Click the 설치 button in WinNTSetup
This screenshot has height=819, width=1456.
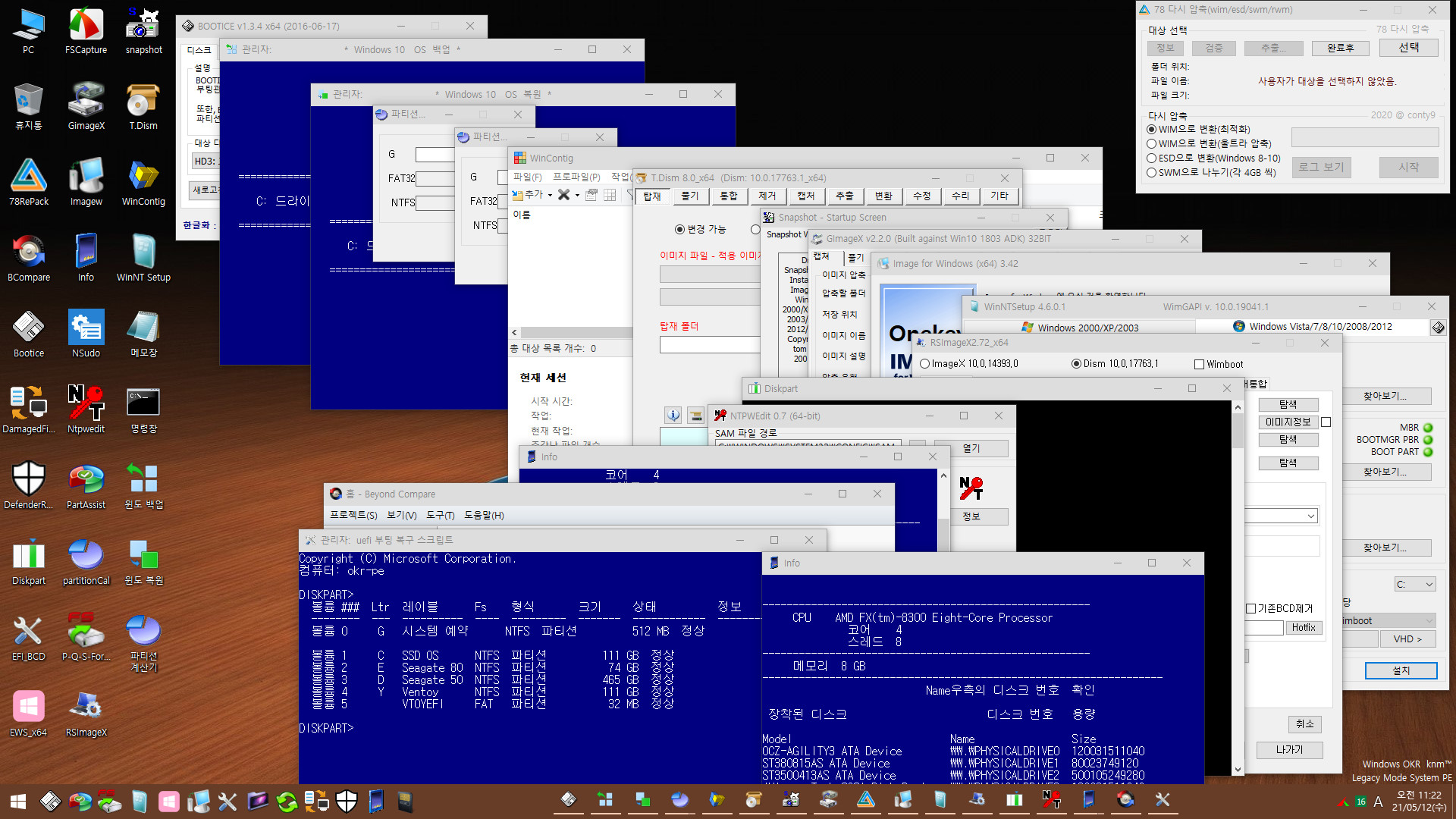click(1401, 670)
